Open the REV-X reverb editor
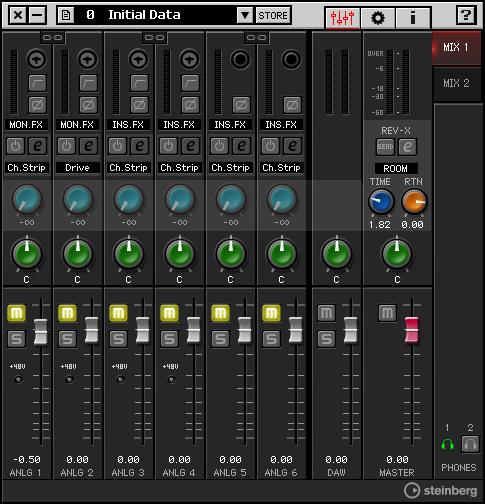 [x=407, y=147]
